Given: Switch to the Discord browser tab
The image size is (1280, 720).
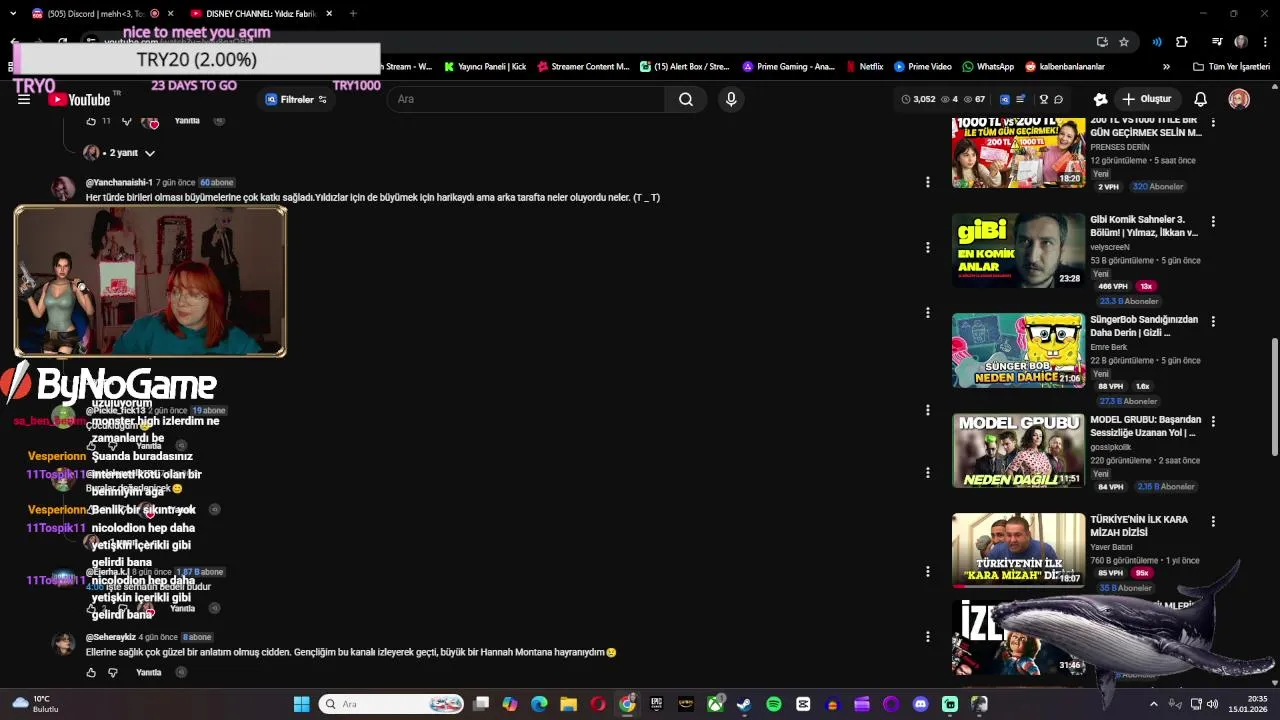Looking at the screenshot, I should [x=100, y=13].
